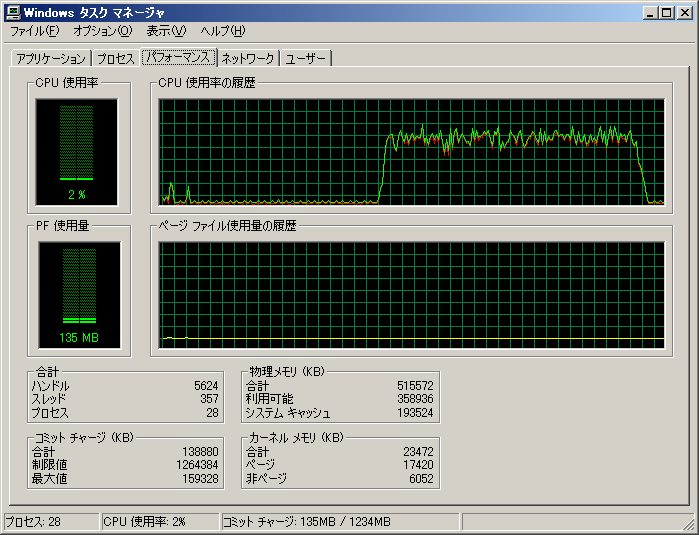Click the ハンドル label
The image size is (699, 535).
(x=50, y=386)
